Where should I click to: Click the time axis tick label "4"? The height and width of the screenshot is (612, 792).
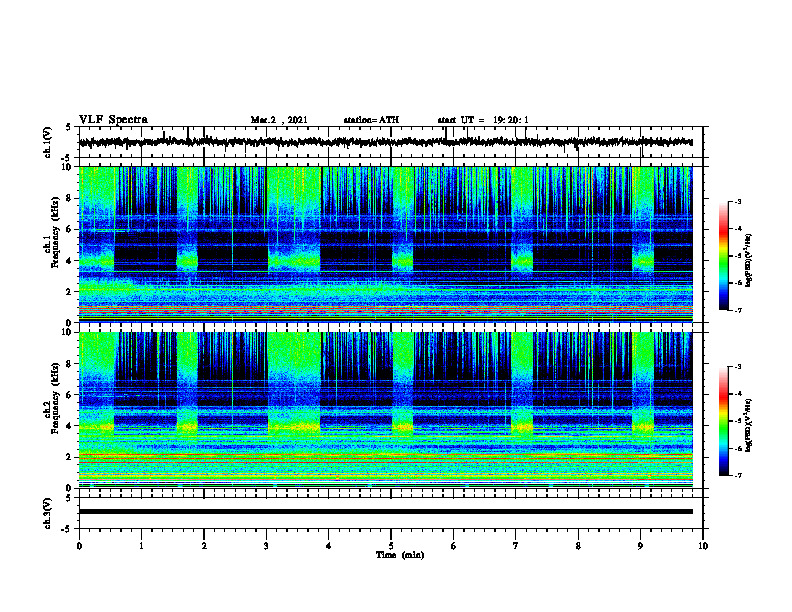tap(329, 546)
